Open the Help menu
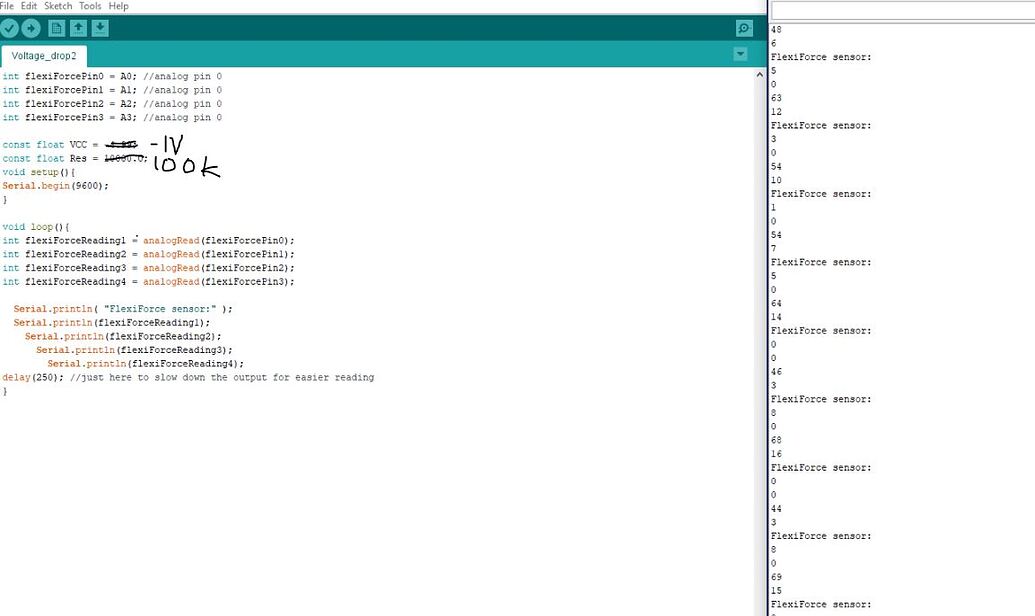Screen dimensions: 1035x616 (119, 6)
